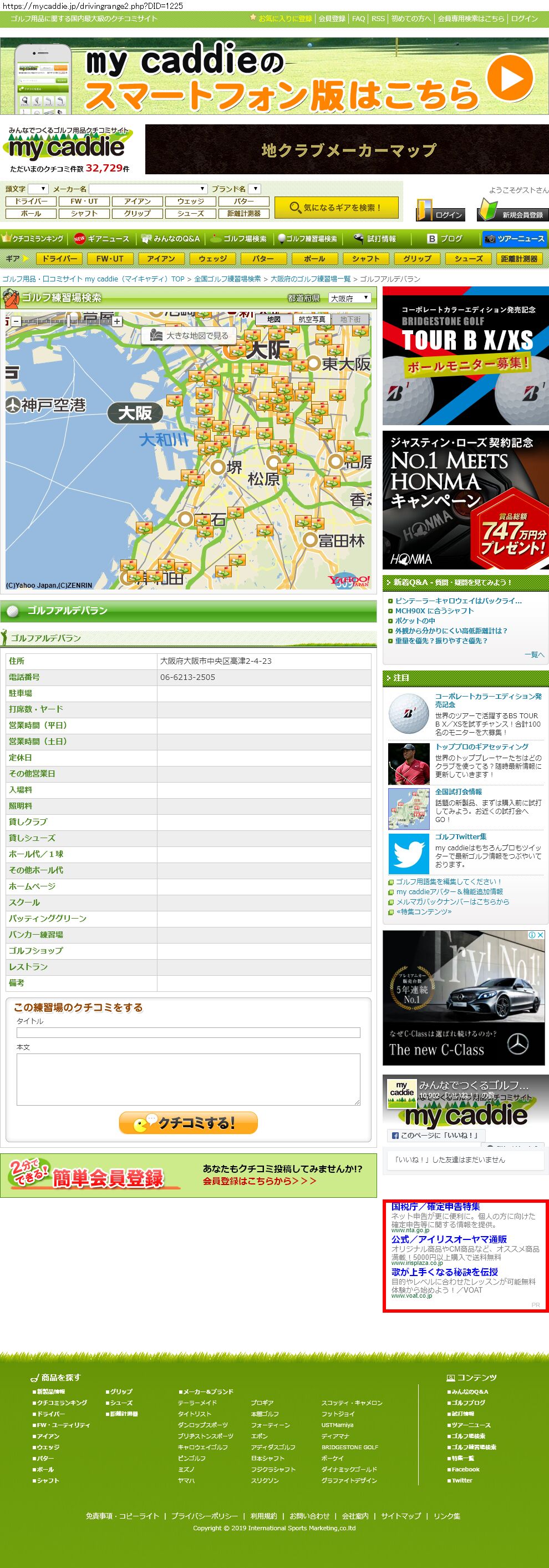549x1568 pixels.
Task: Click the ログイン door icon button
Action: (440, 210)
